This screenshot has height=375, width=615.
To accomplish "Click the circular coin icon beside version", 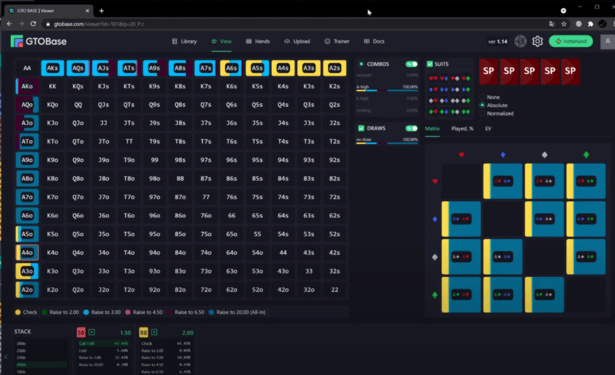I will (x=520, y=41).
